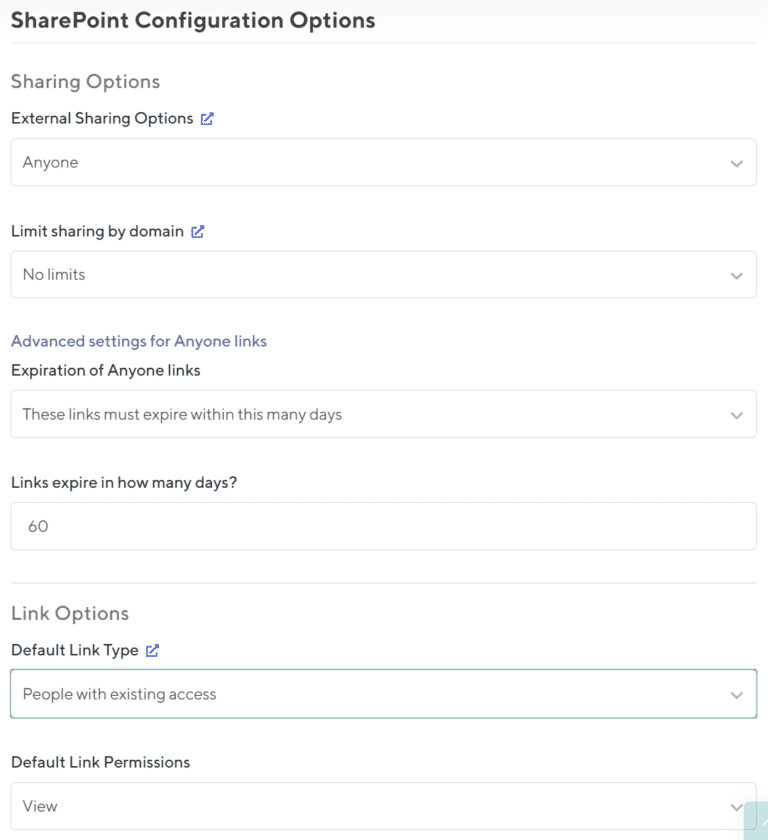Open the External Sharing Options dropdown showing Anyone

tap(383, 162)
